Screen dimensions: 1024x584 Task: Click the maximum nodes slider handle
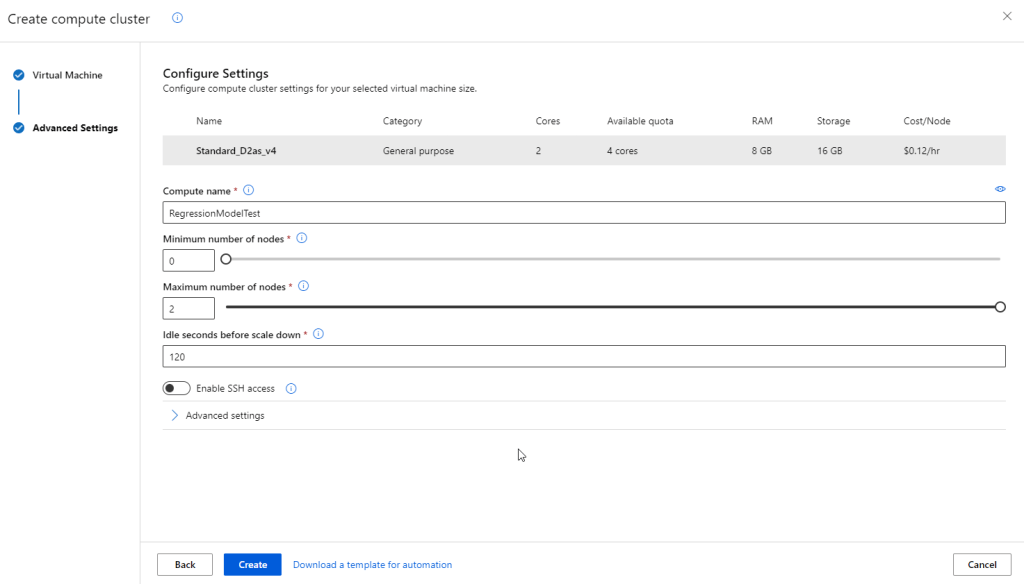pos(1000,307)
